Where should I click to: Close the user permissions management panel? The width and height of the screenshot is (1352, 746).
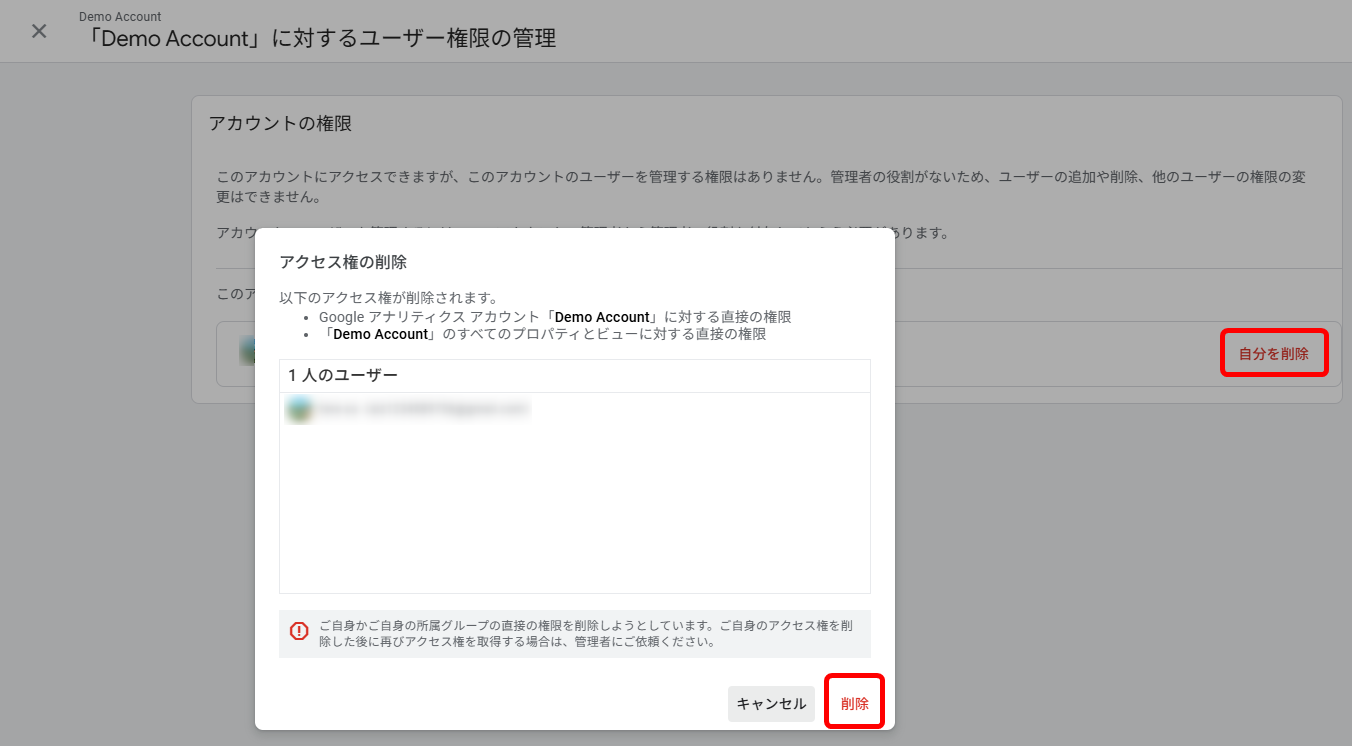click(x=39, y=31)
